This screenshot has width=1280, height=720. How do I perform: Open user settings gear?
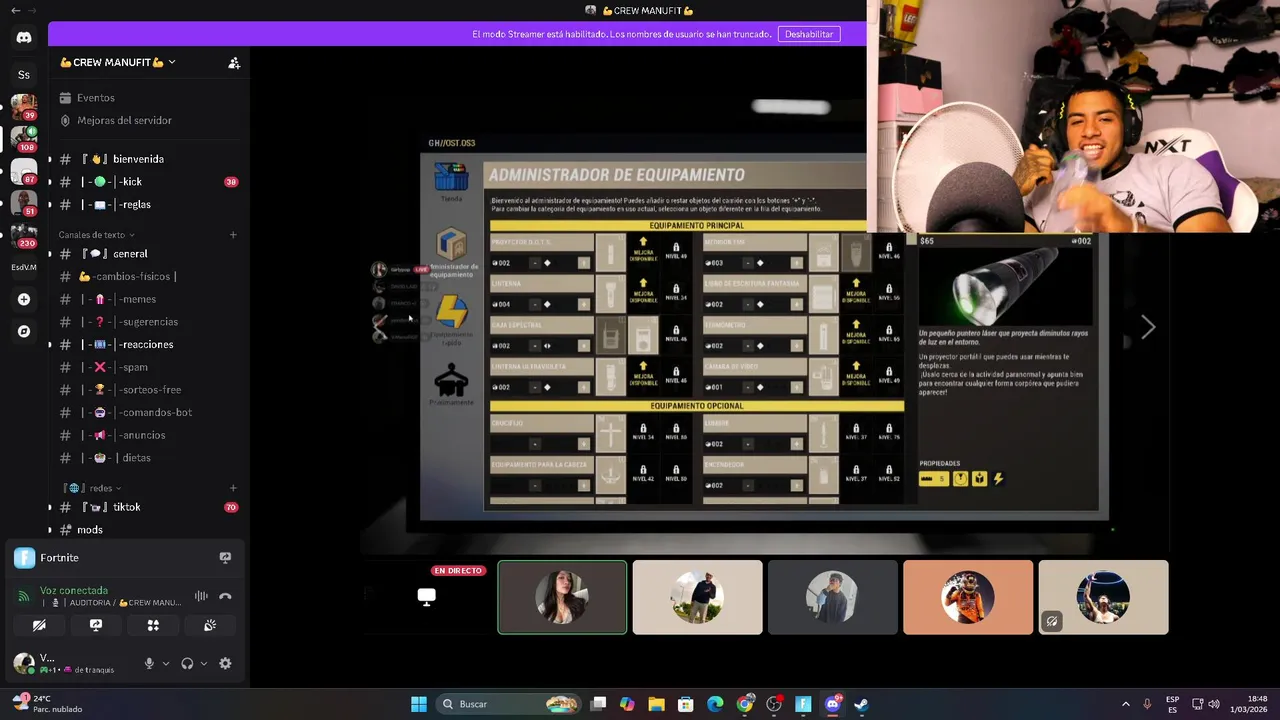(225, 663)
